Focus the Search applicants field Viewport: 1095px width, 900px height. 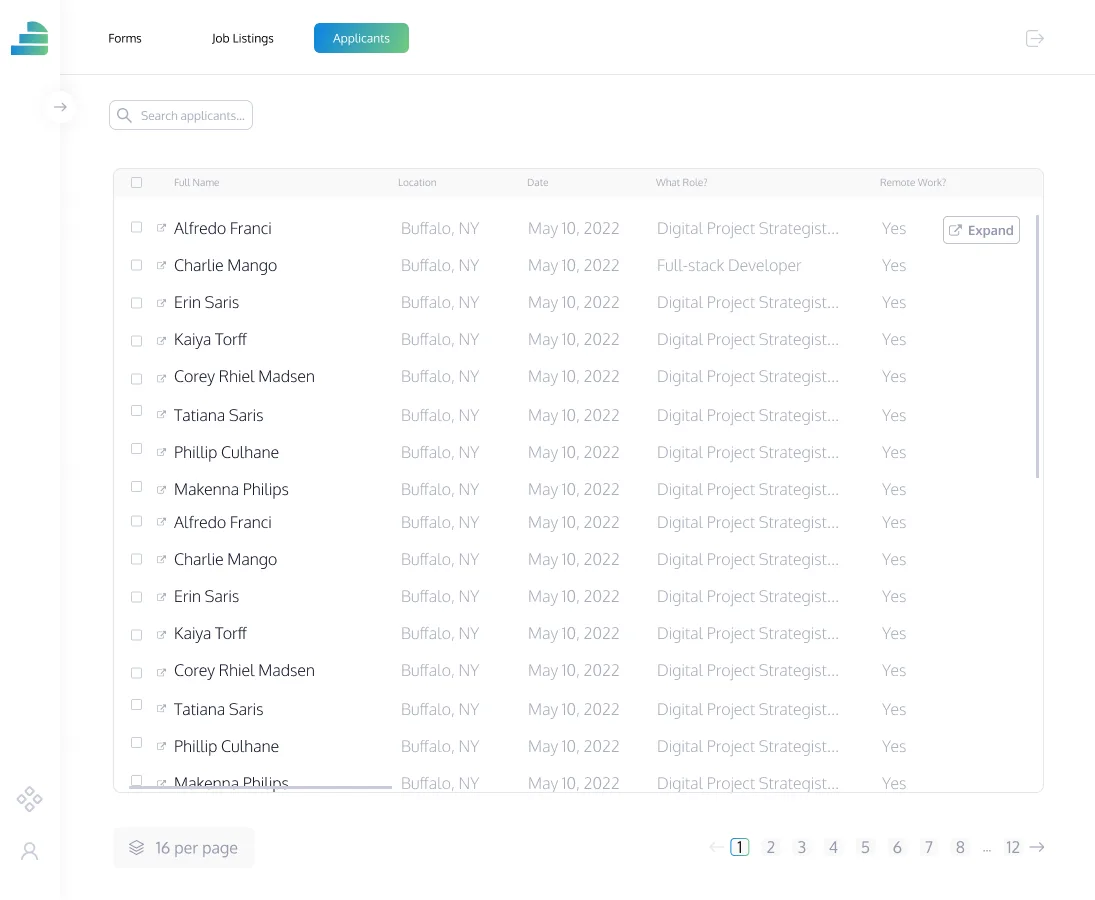coord(181,115)
